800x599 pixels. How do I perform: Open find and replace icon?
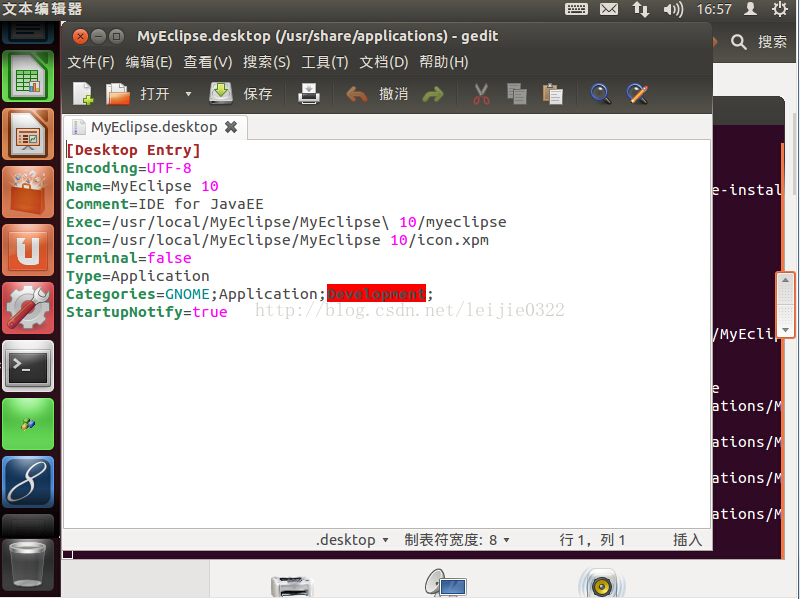pos(637,94)
